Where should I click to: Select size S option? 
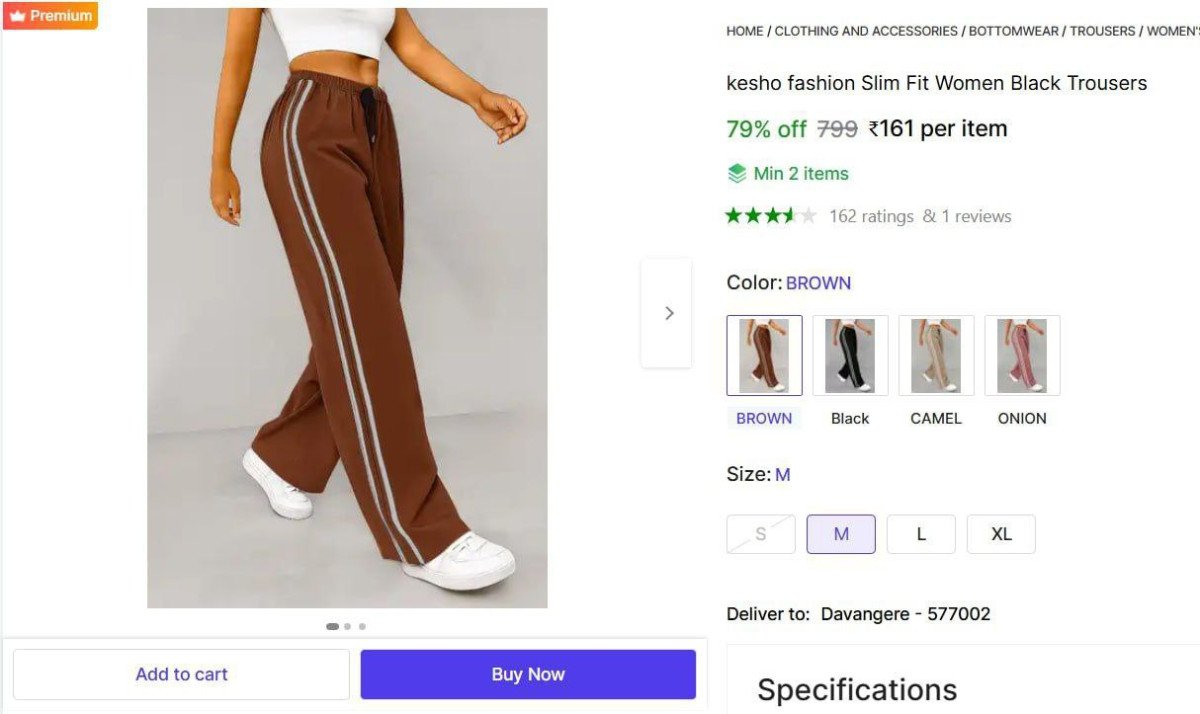[761, 534]
